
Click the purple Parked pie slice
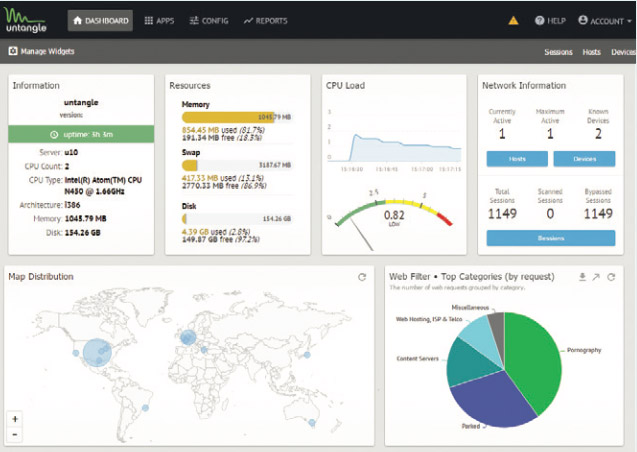click(x=496, y=400)
